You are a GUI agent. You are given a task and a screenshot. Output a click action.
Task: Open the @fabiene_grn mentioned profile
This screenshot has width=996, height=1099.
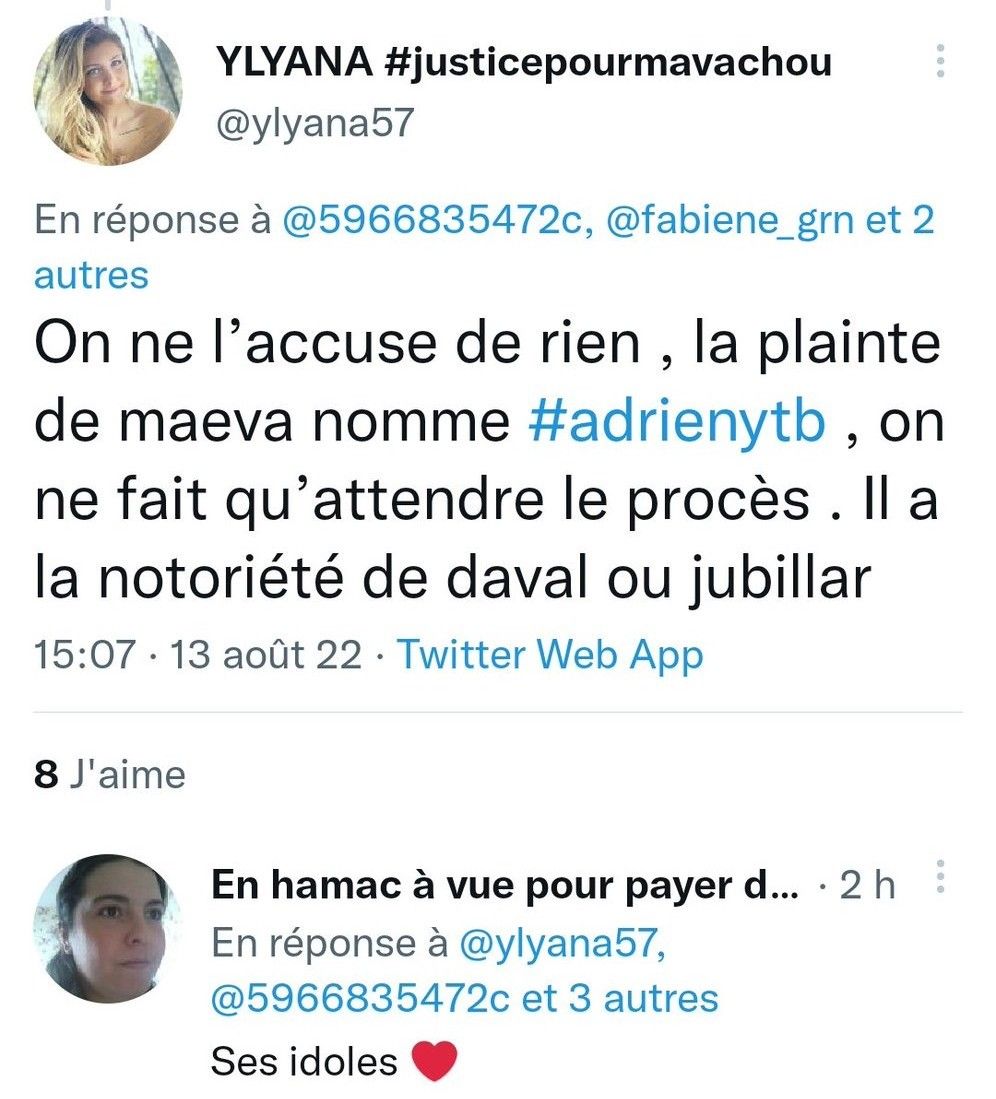click(729, 220)
